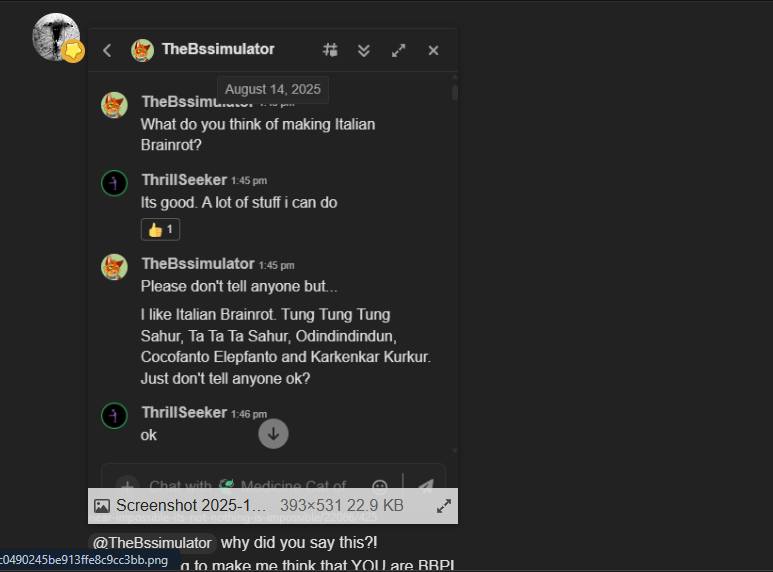Image resolution: width=773 pixels, height=572 pixels.
Task: Click the channel/thread settings icon in header
Action: (331, 50)
